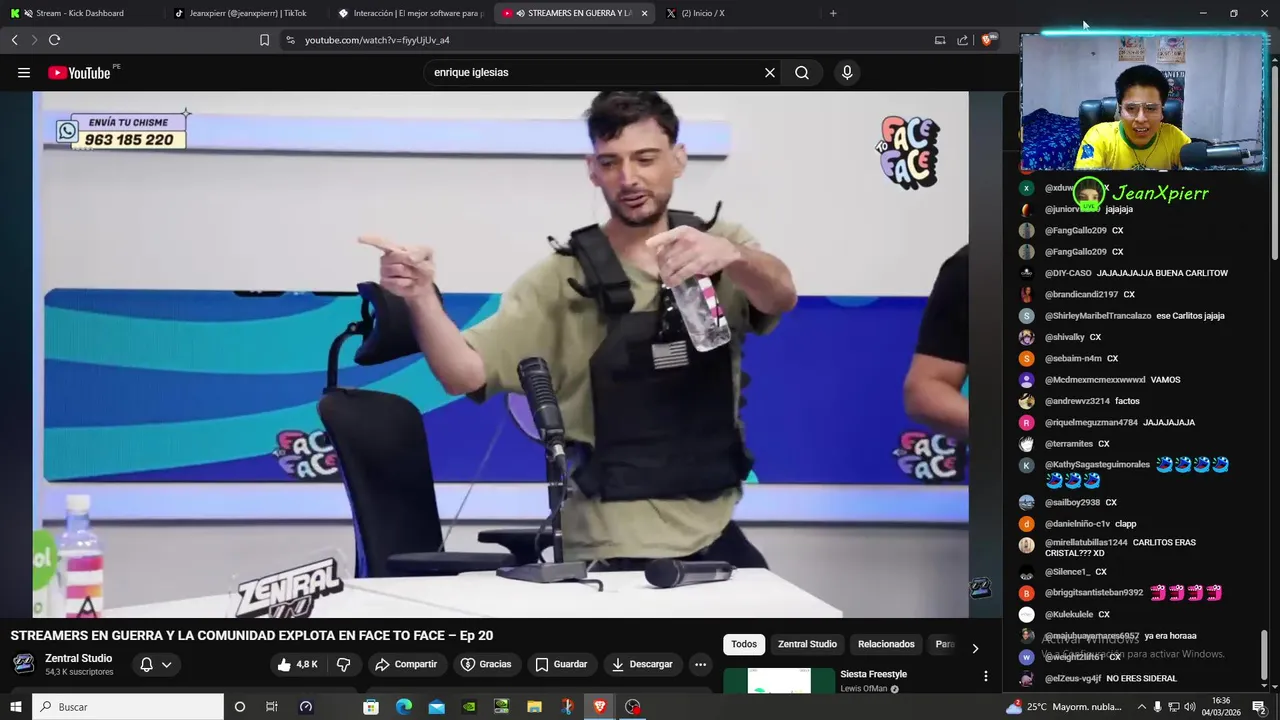Open Cortana circle on taskbar
Image resolution: width=1280 pixels, height=720 pixels.
(239, 707)
